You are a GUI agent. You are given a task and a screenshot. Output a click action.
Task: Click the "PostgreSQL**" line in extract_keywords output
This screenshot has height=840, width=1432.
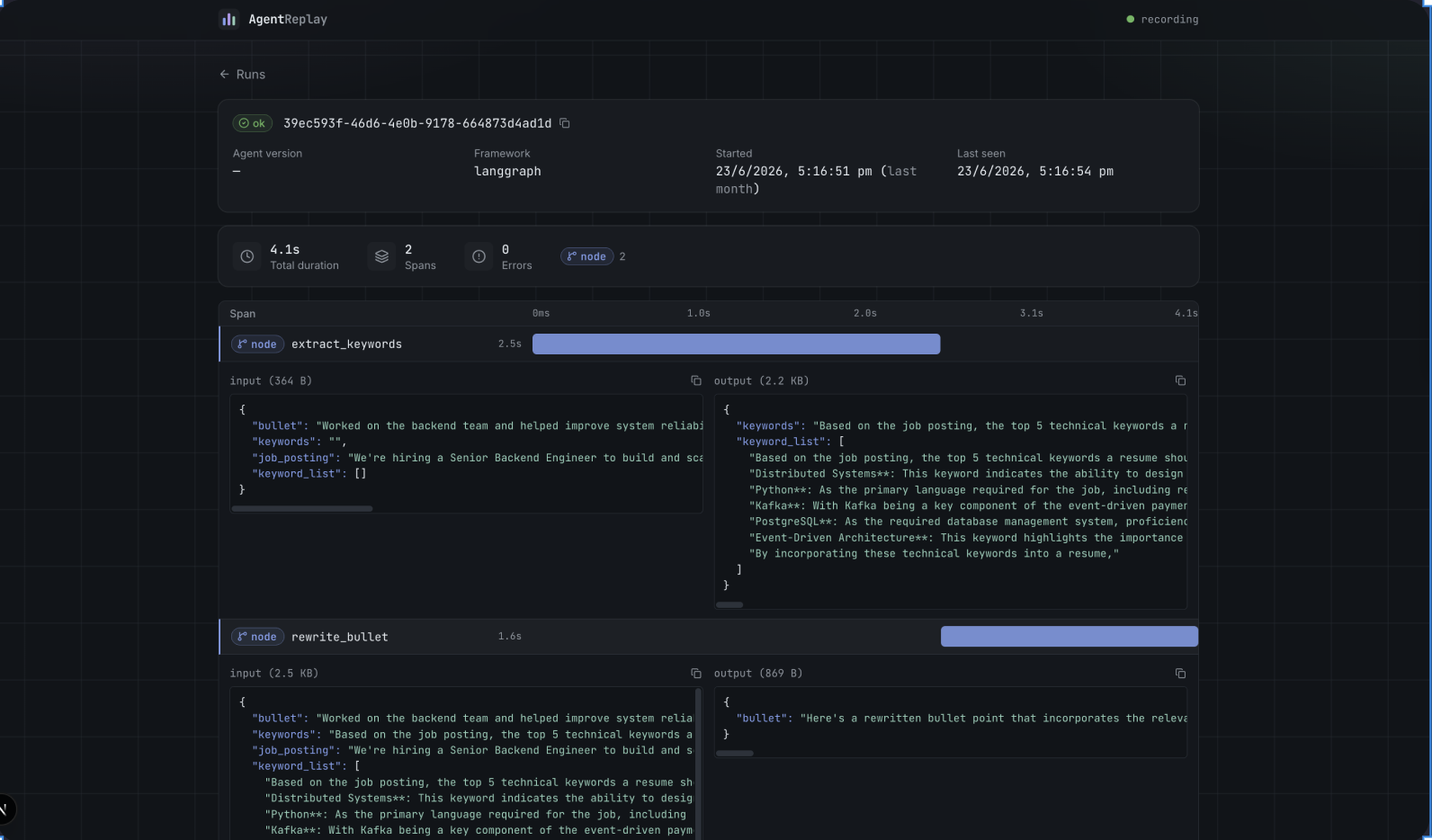pyautogui.click(x=968, y=522)
